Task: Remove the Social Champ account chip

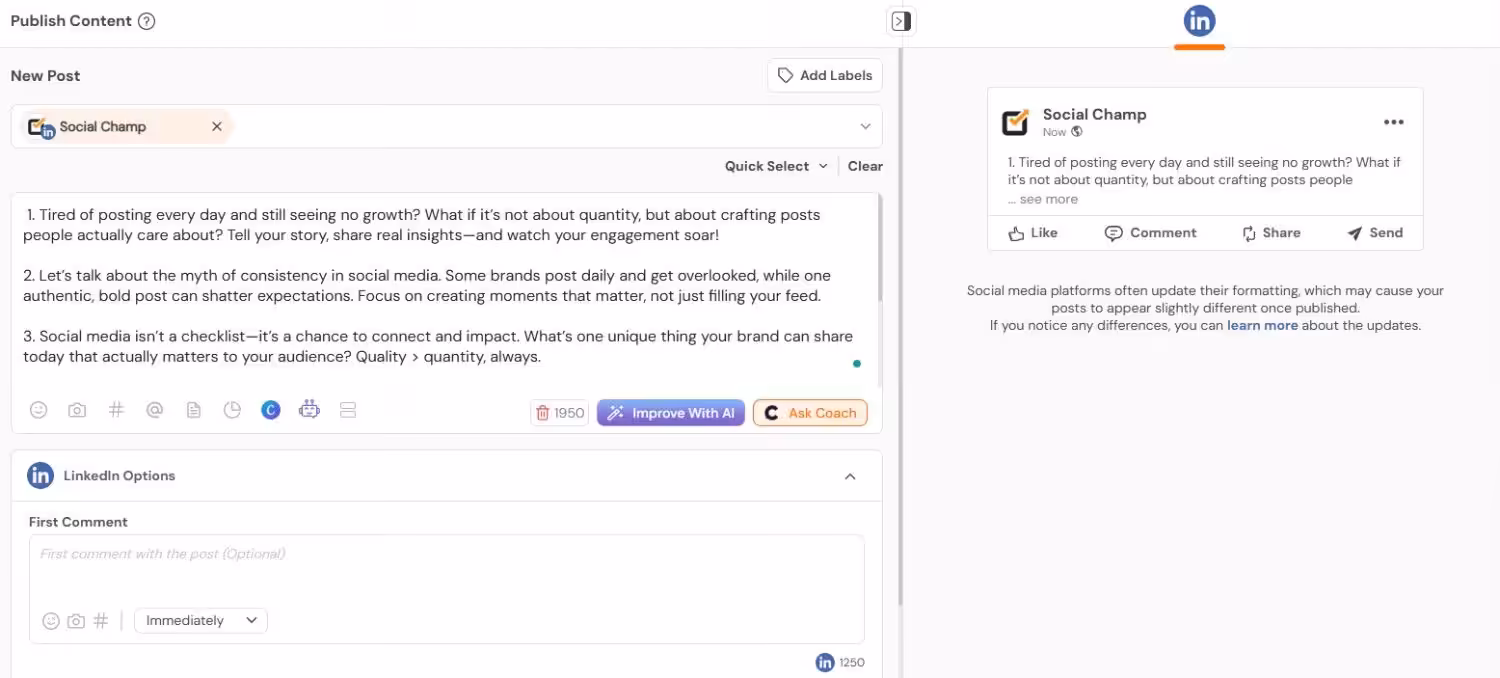Action: 217,126
